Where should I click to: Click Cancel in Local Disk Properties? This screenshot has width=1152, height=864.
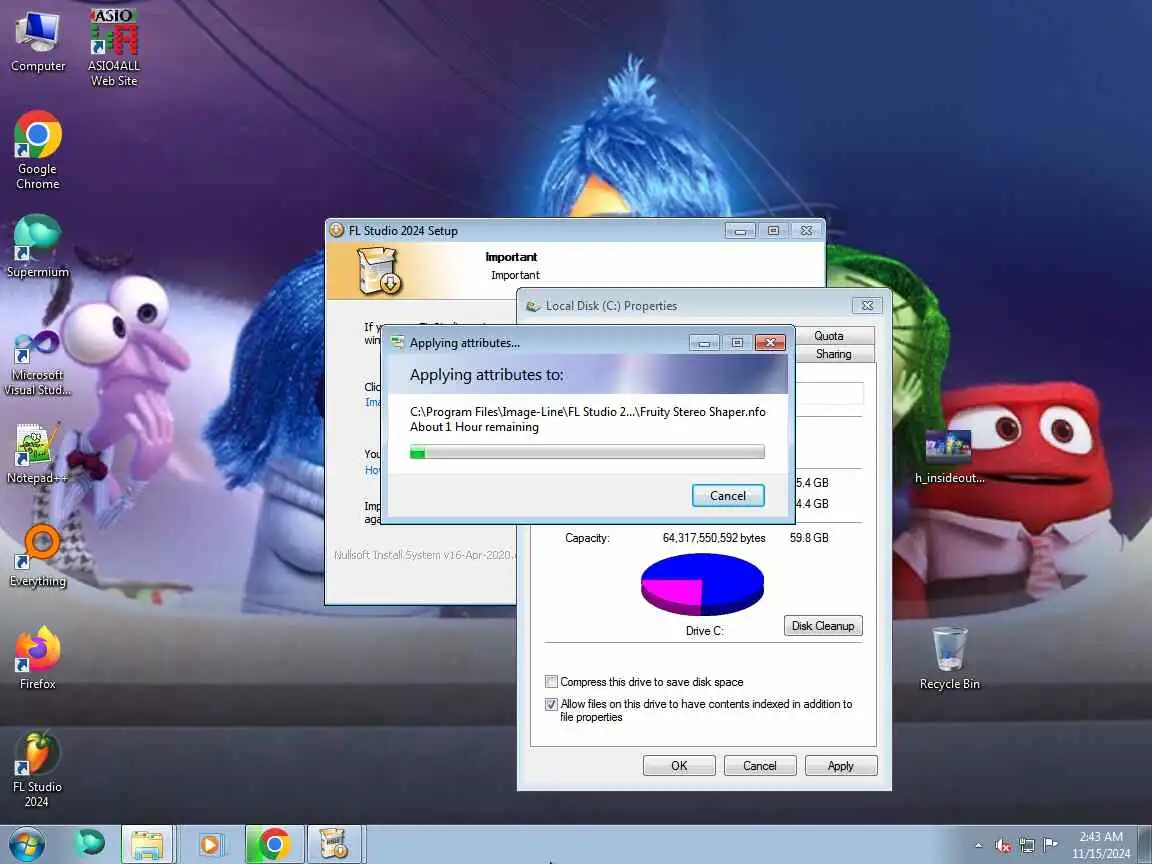click(760, 766)
